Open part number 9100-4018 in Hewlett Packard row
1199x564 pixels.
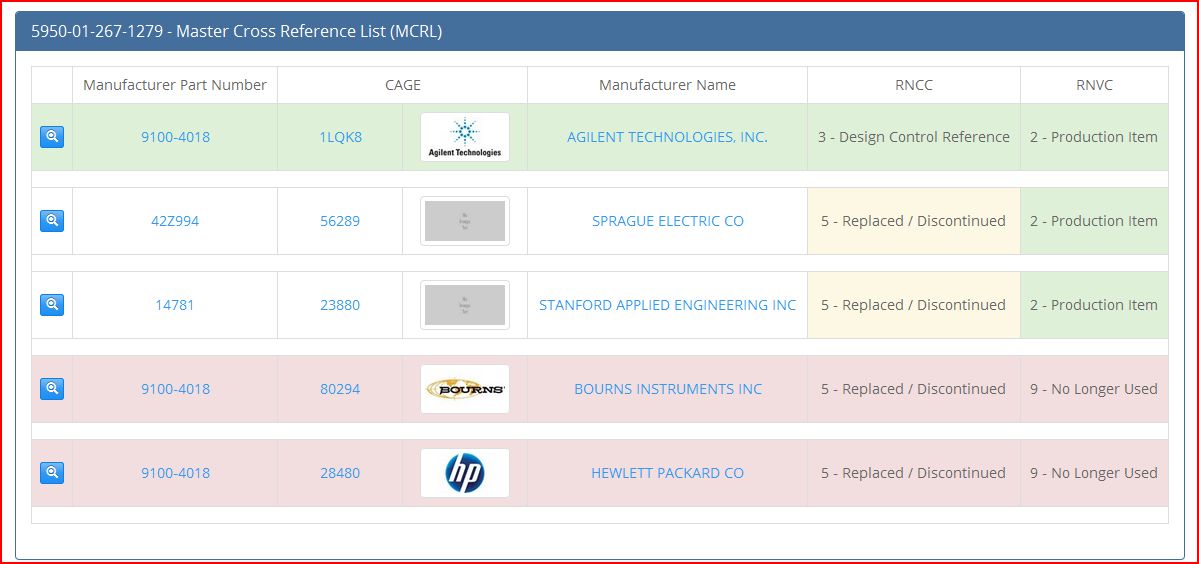pyautogui.click(x=175, y=474)
